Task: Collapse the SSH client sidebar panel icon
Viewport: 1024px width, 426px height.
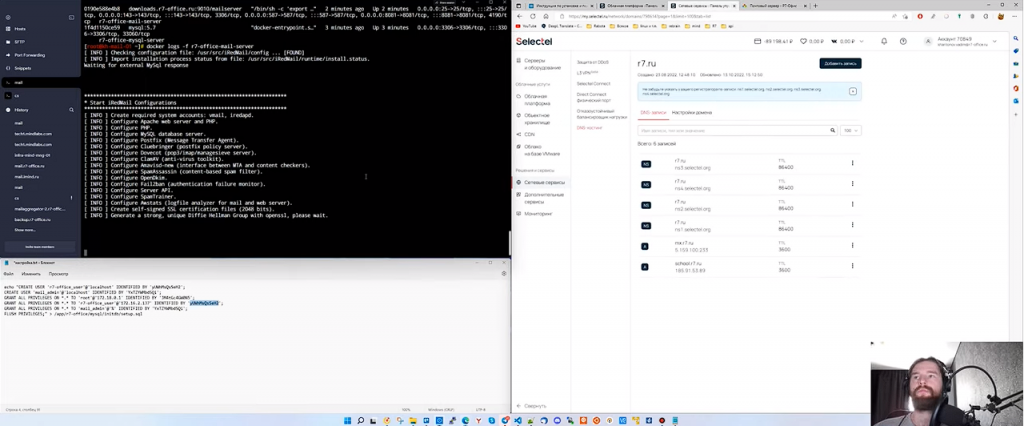Action: (x=72, y=17)
